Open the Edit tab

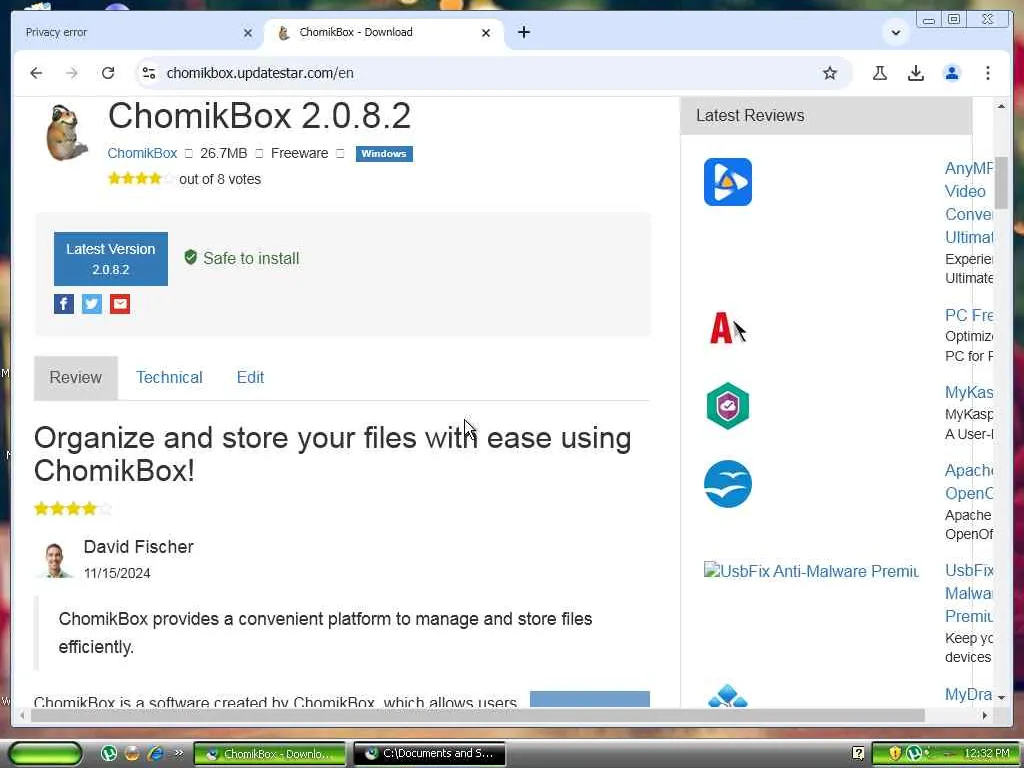(x=250, y=377)
